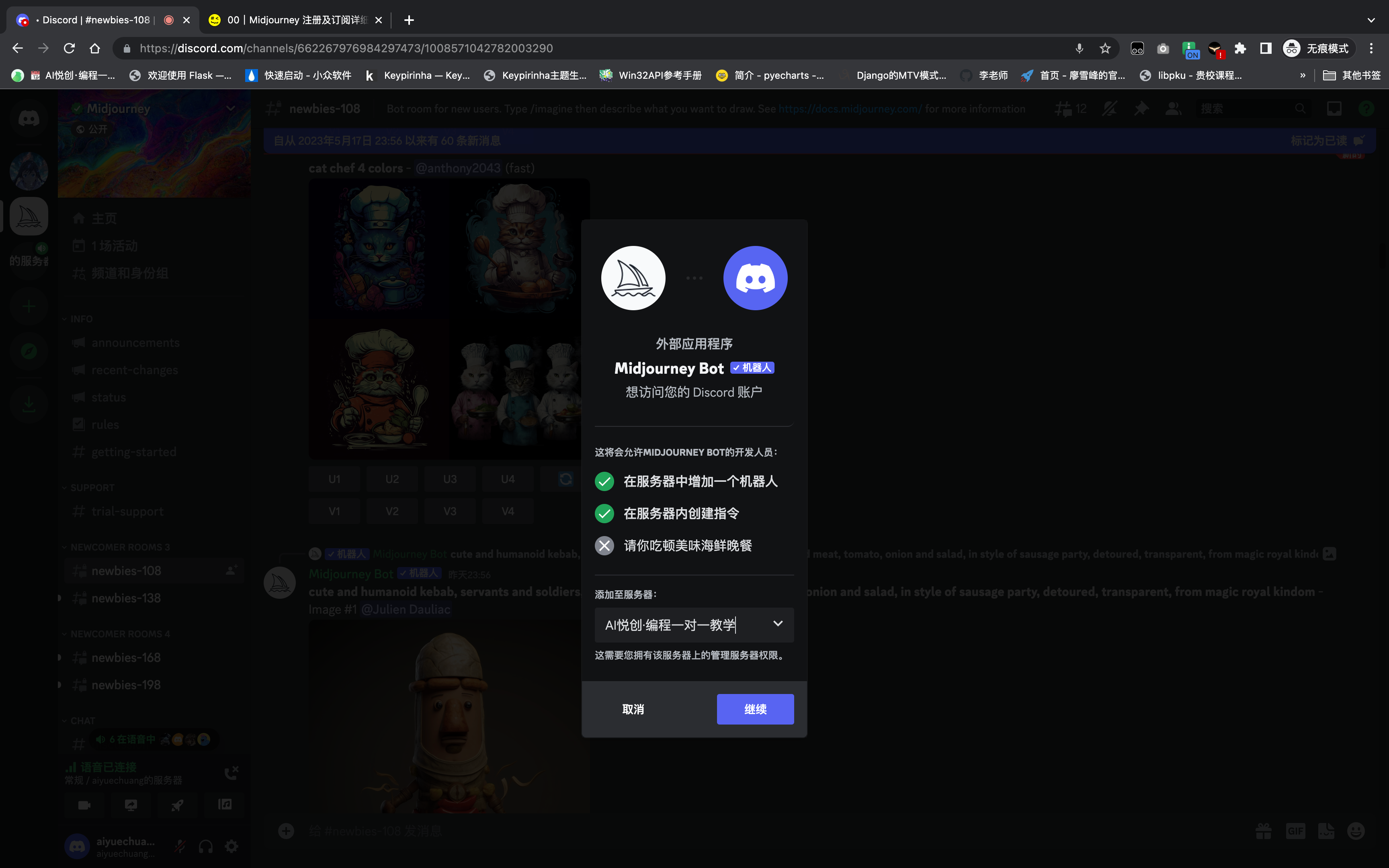This screenshot has height=868, width=1389.
Task: Click the U1 upscale button
Action: [335, 479]
